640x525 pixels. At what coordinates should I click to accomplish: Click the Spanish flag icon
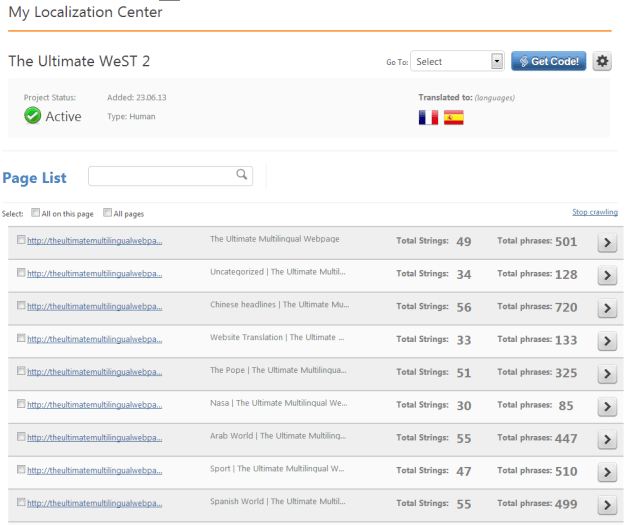(454, 117)
